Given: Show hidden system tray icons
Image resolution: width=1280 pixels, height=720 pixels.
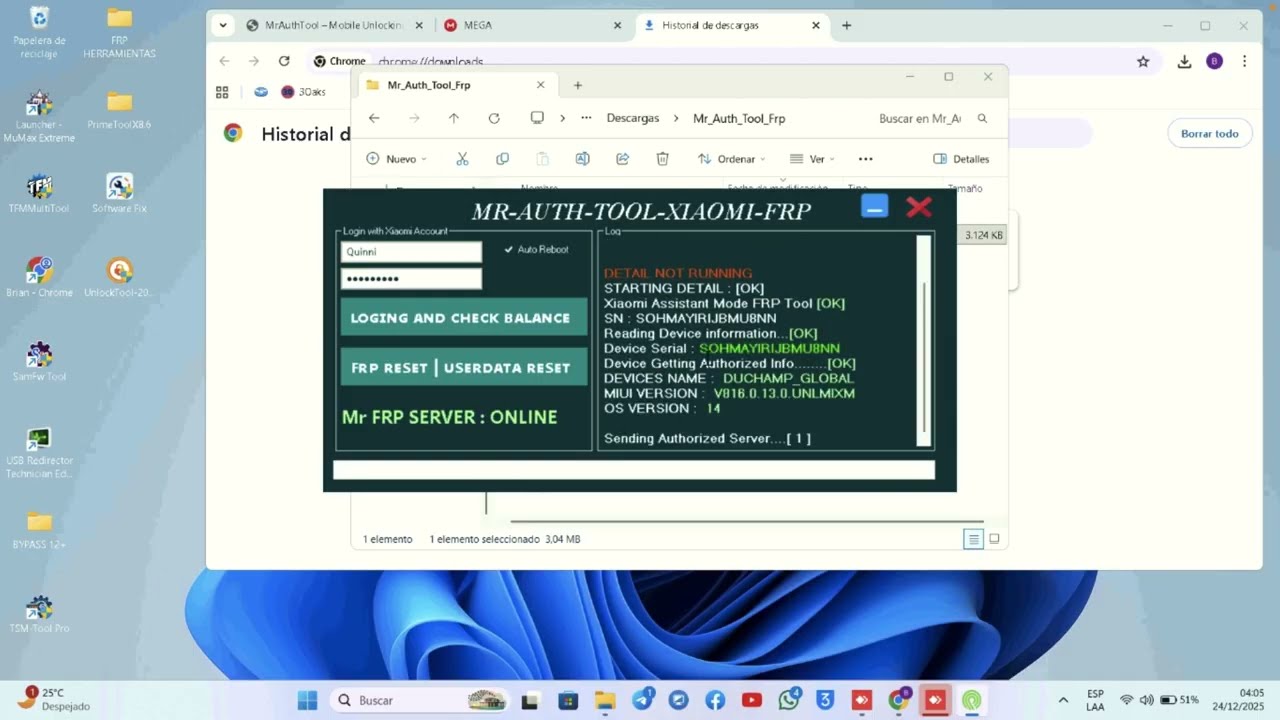Looking at the screenshot, I should 1063,700.
